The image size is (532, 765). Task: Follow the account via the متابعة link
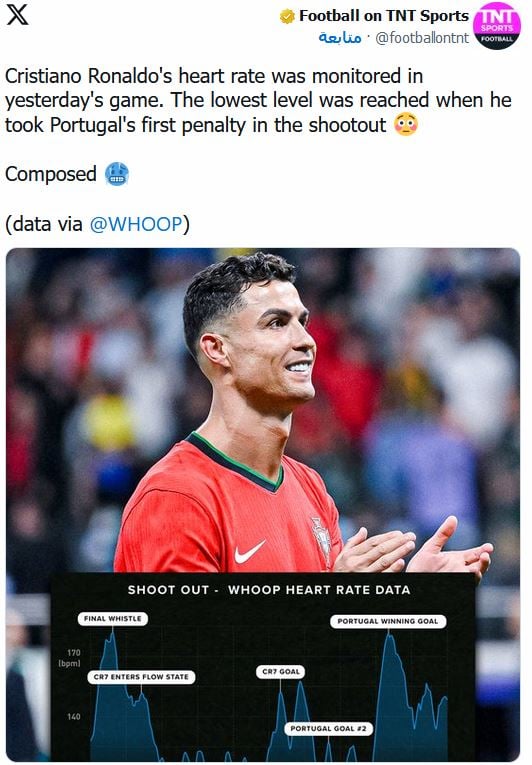click(x=340, y=38)
